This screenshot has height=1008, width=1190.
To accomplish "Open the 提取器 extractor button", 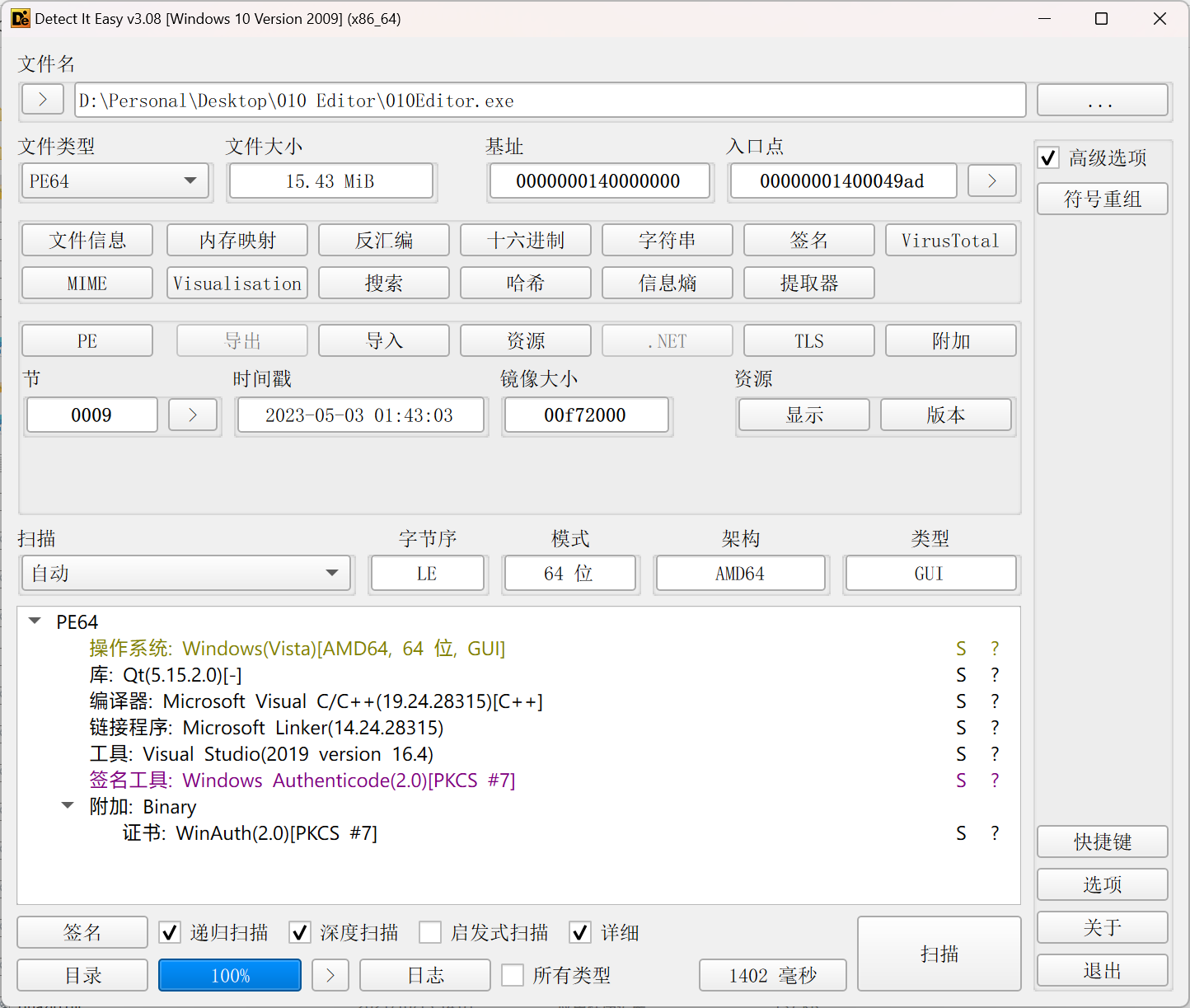I will click(809, 283).
